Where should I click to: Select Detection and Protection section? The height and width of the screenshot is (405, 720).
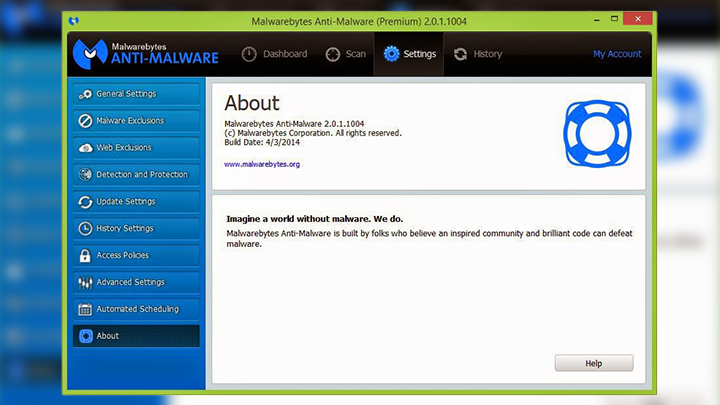click(x=136, y=174)
